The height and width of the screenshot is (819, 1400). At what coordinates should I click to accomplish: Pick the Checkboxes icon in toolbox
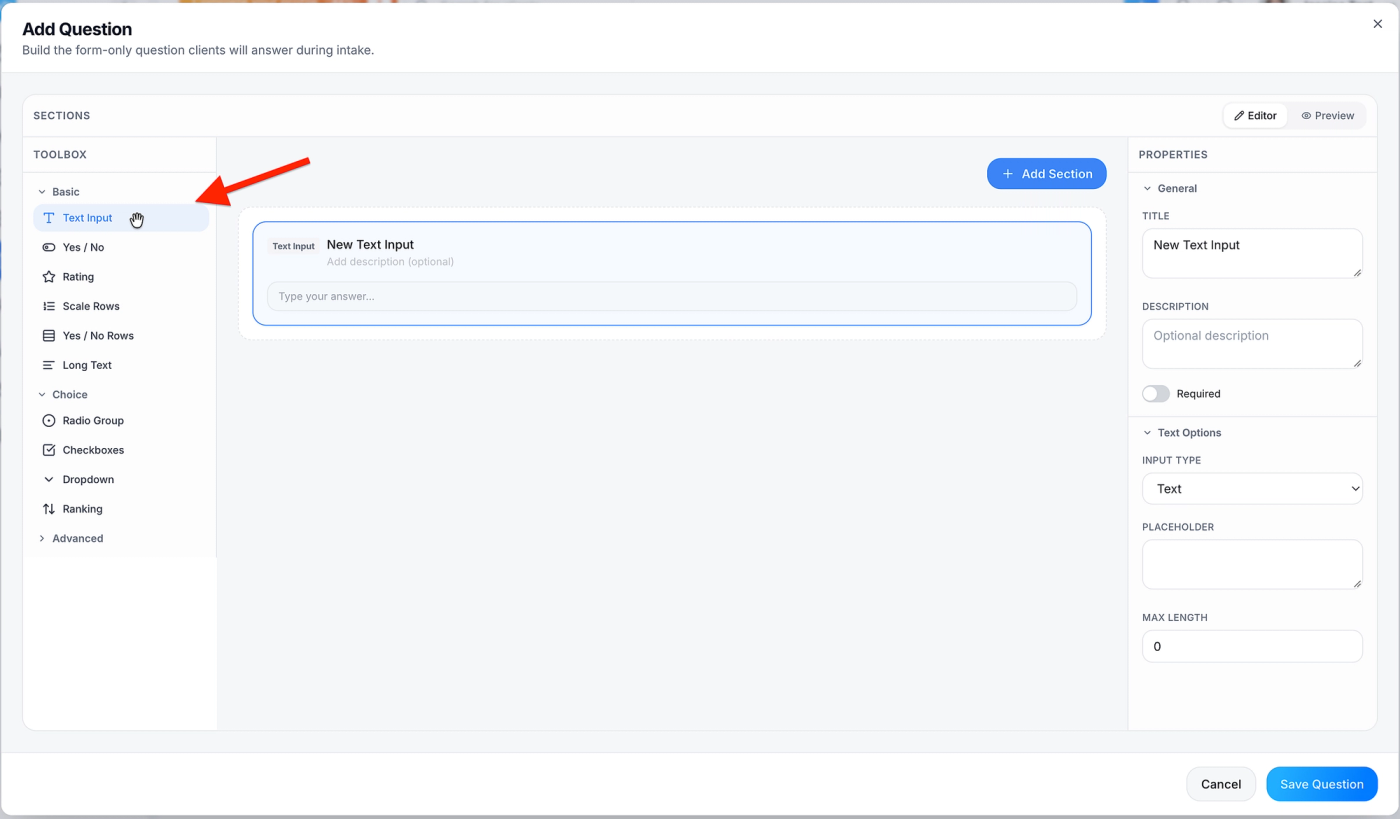coord(49,450)
